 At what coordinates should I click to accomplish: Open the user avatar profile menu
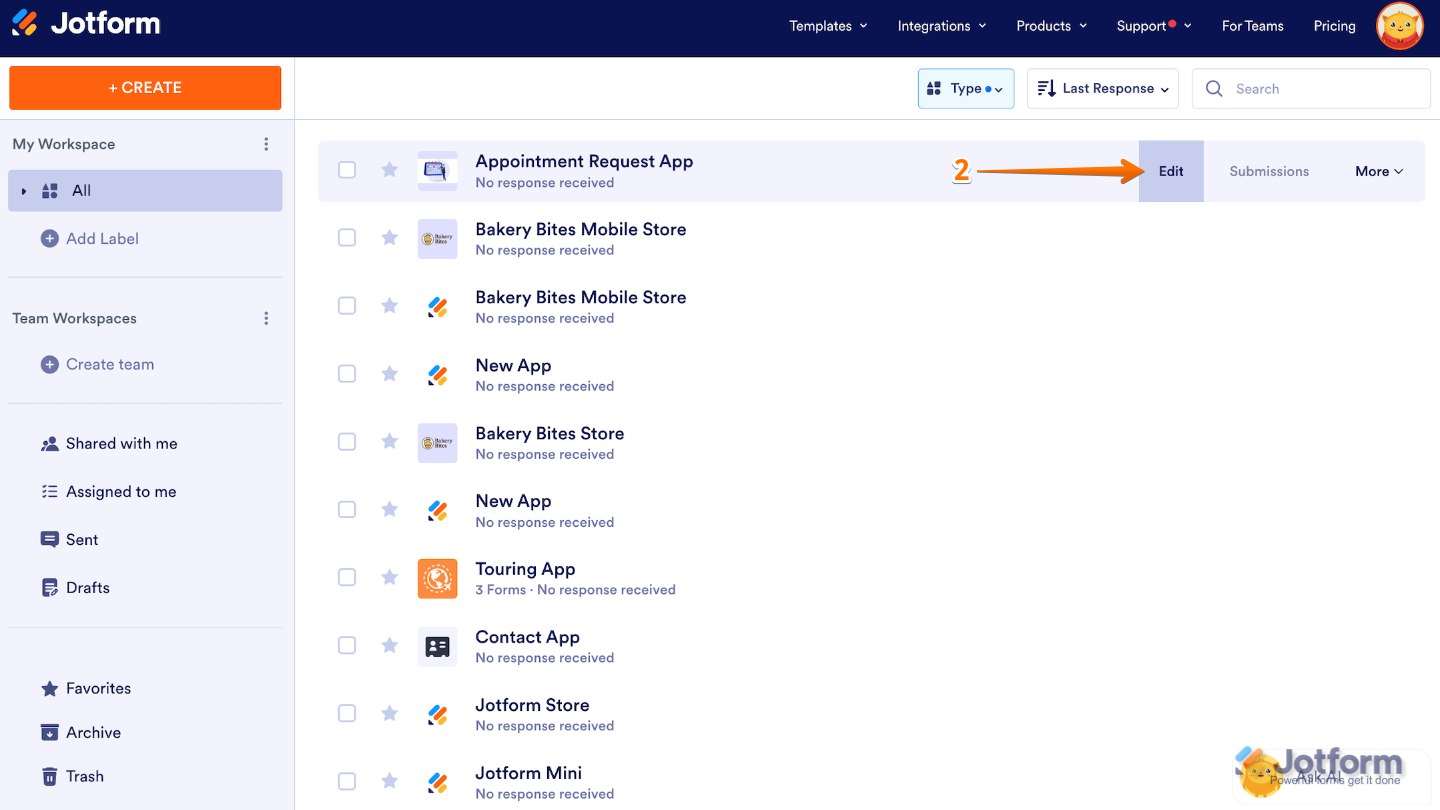[1399, 27]
